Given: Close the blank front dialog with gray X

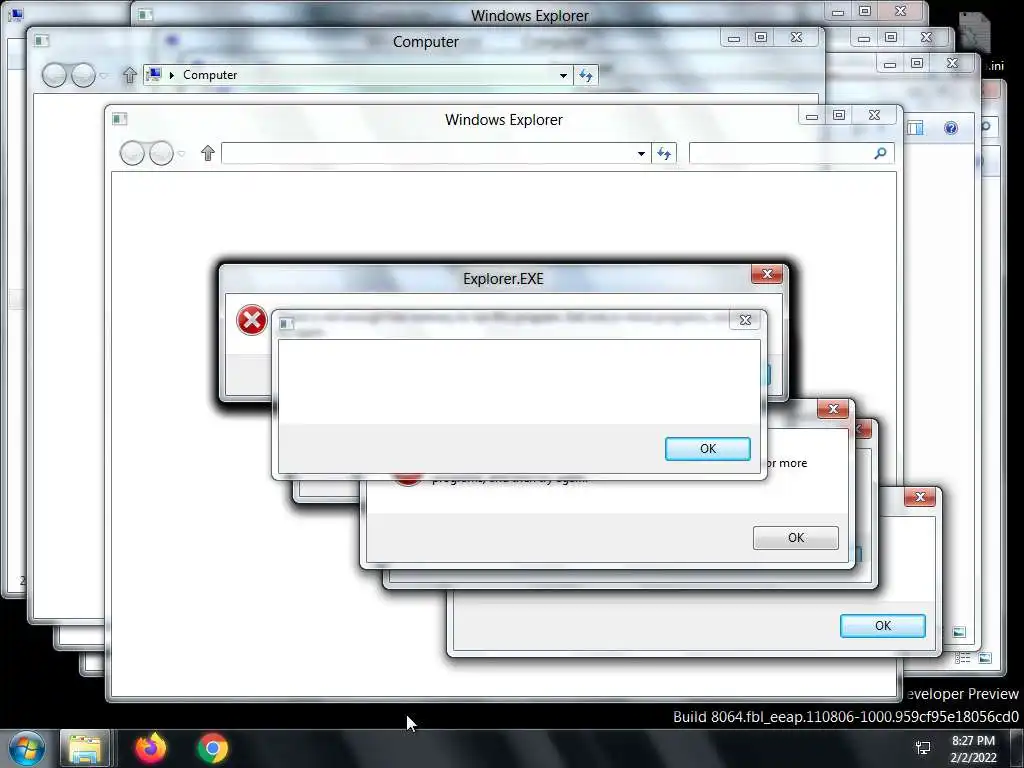Looking at the screenshot, I should click(x=745, y=320).
